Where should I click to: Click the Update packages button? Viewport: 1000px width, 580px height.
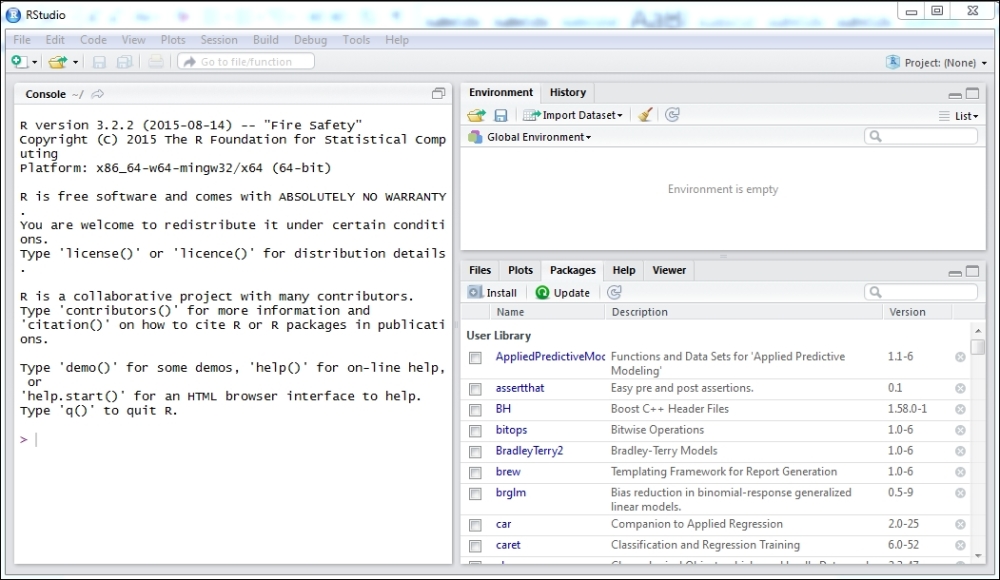562,293
